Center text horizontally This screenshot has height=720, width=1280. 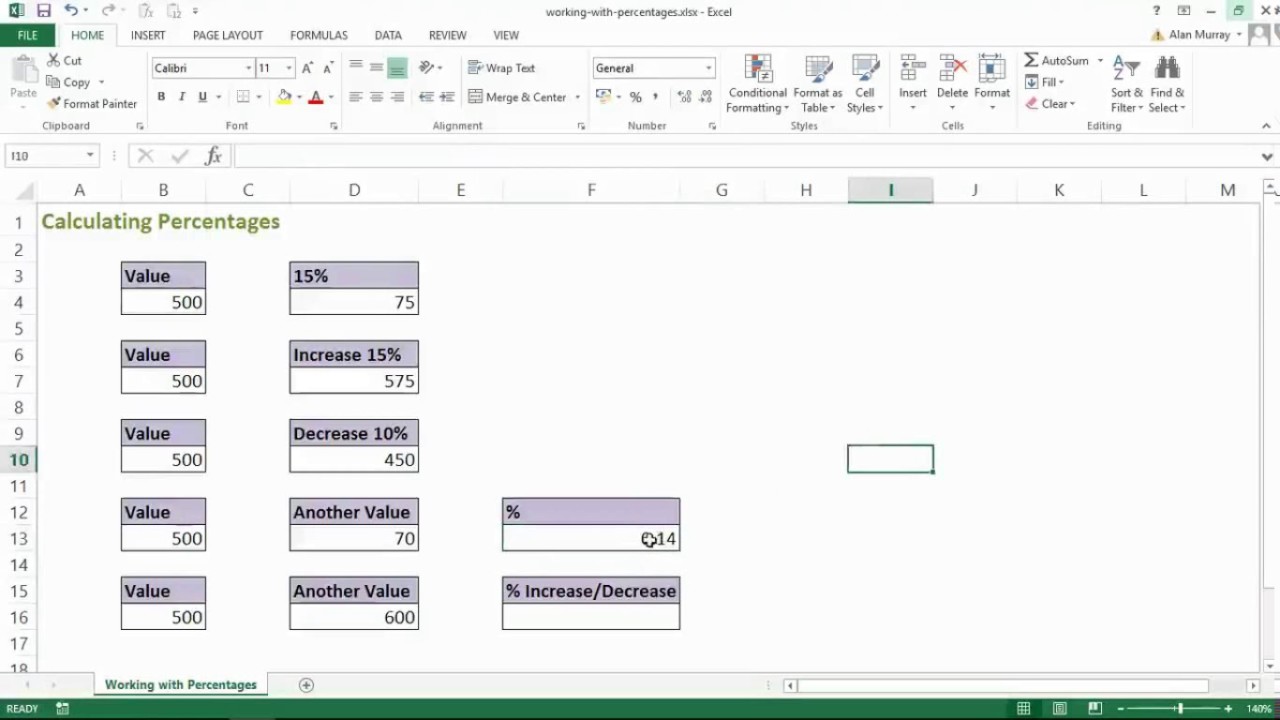tap(376, 97)
